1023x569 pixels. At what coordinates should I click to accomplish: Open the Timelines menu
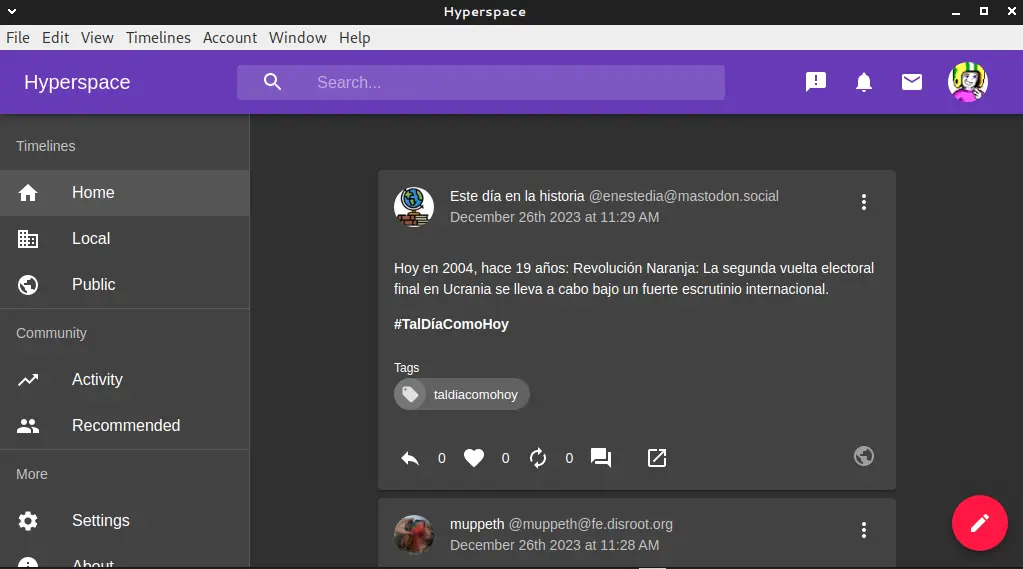(158, 37)
